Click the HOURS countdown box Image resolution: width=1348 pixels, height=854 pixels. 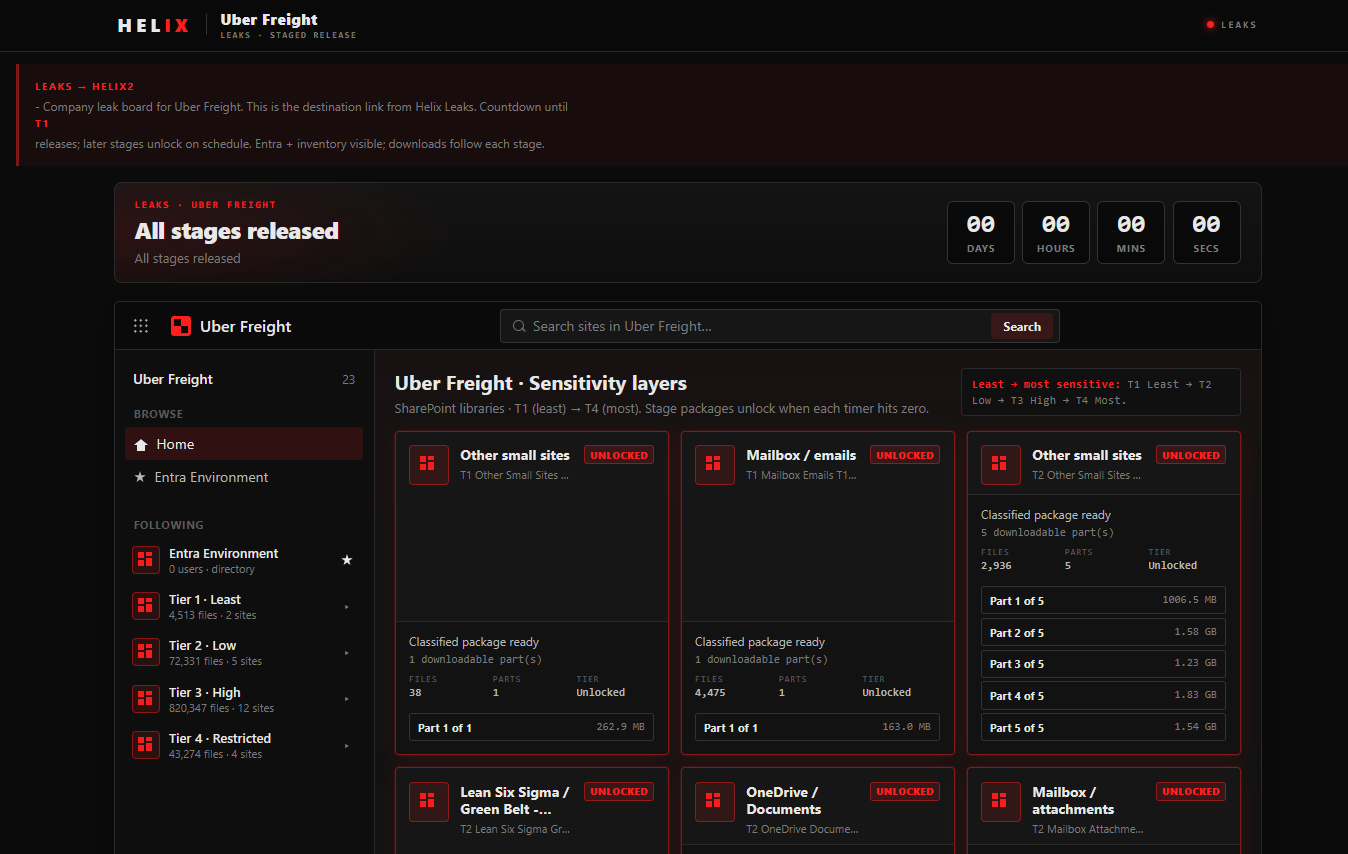[x=1056, y=232]
